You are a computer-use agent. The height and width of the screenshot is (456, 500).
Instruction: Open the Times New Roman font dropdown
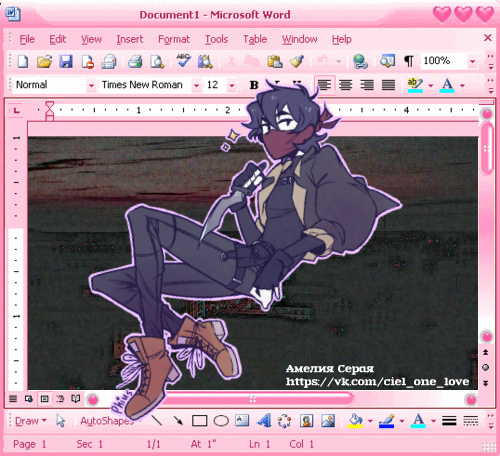pyautogui.click(x=197, y=86)
